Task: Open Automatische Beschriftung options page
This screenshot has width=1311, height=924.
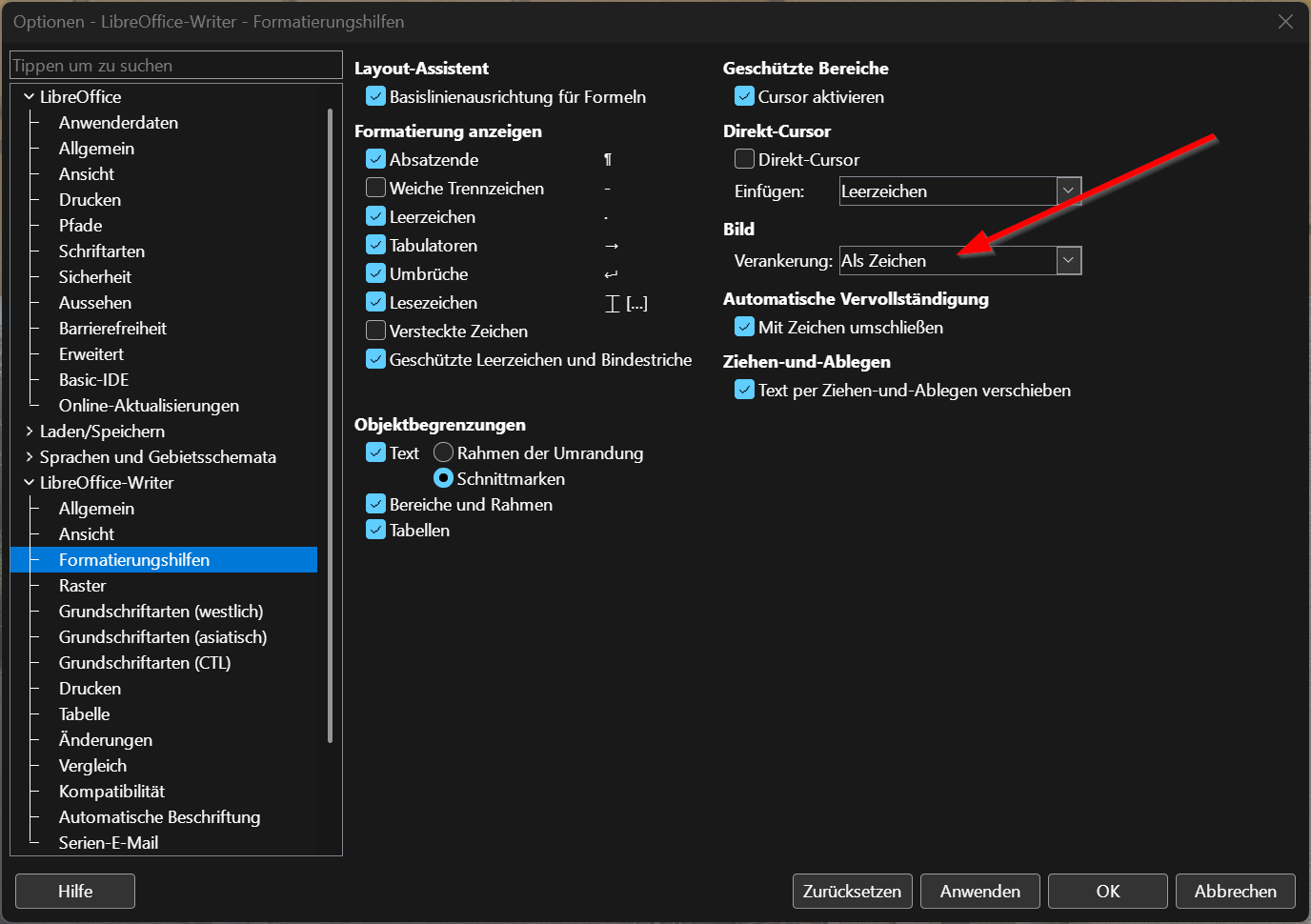Action: click(x=159, y=817)
